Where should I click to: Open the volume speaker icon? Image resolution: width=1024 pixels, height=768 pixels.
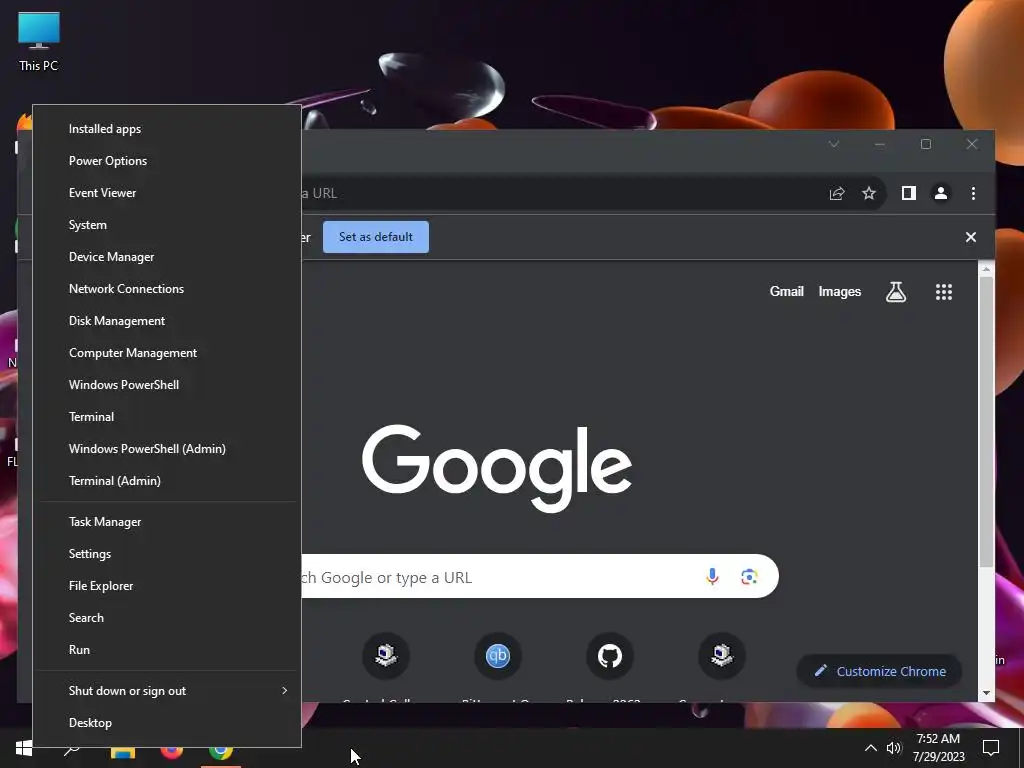pyautogui.click(x=893, y=748)
